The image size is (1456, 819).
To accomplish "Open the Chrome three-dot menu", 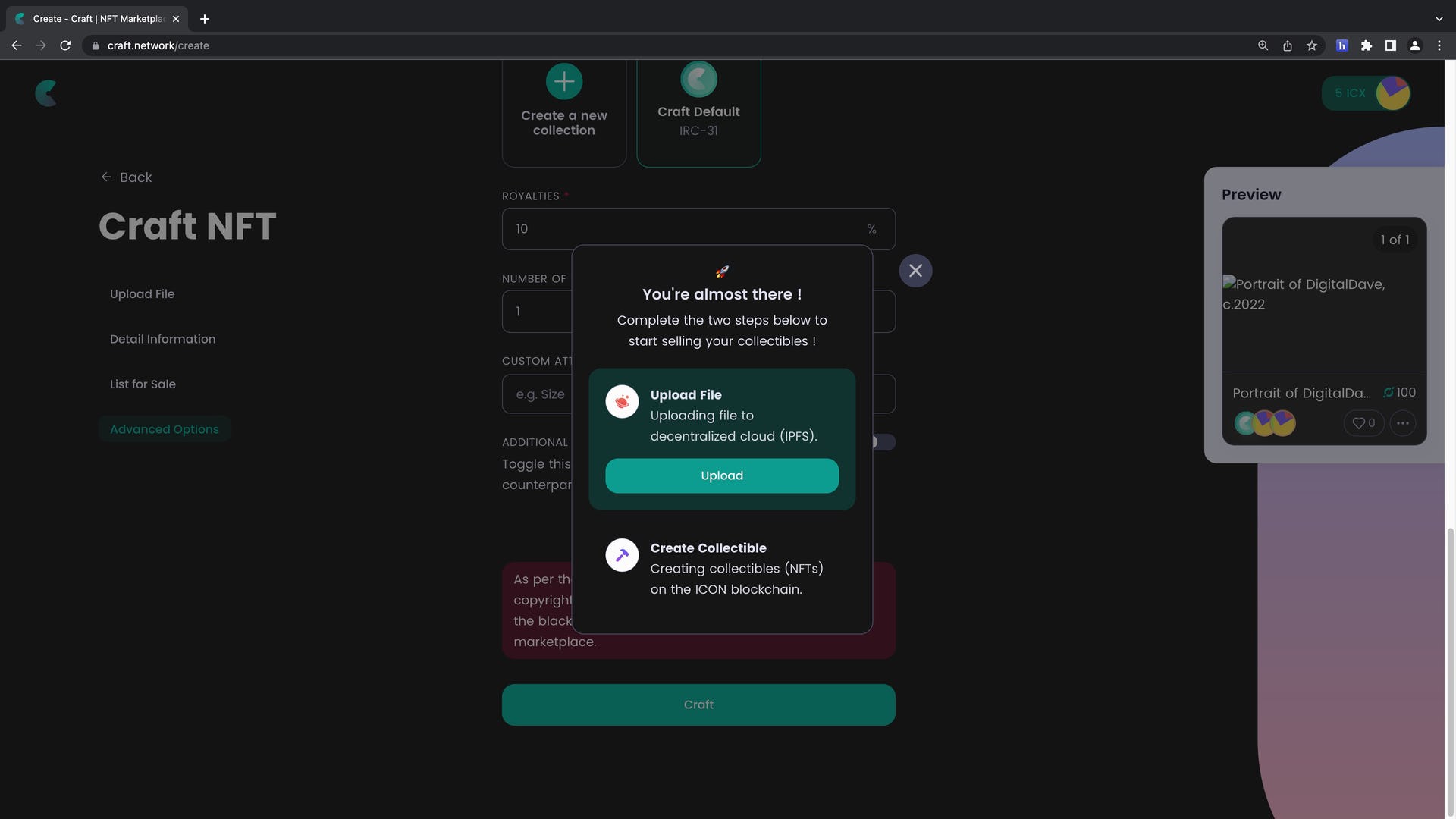I will [x=1439, y=45].
